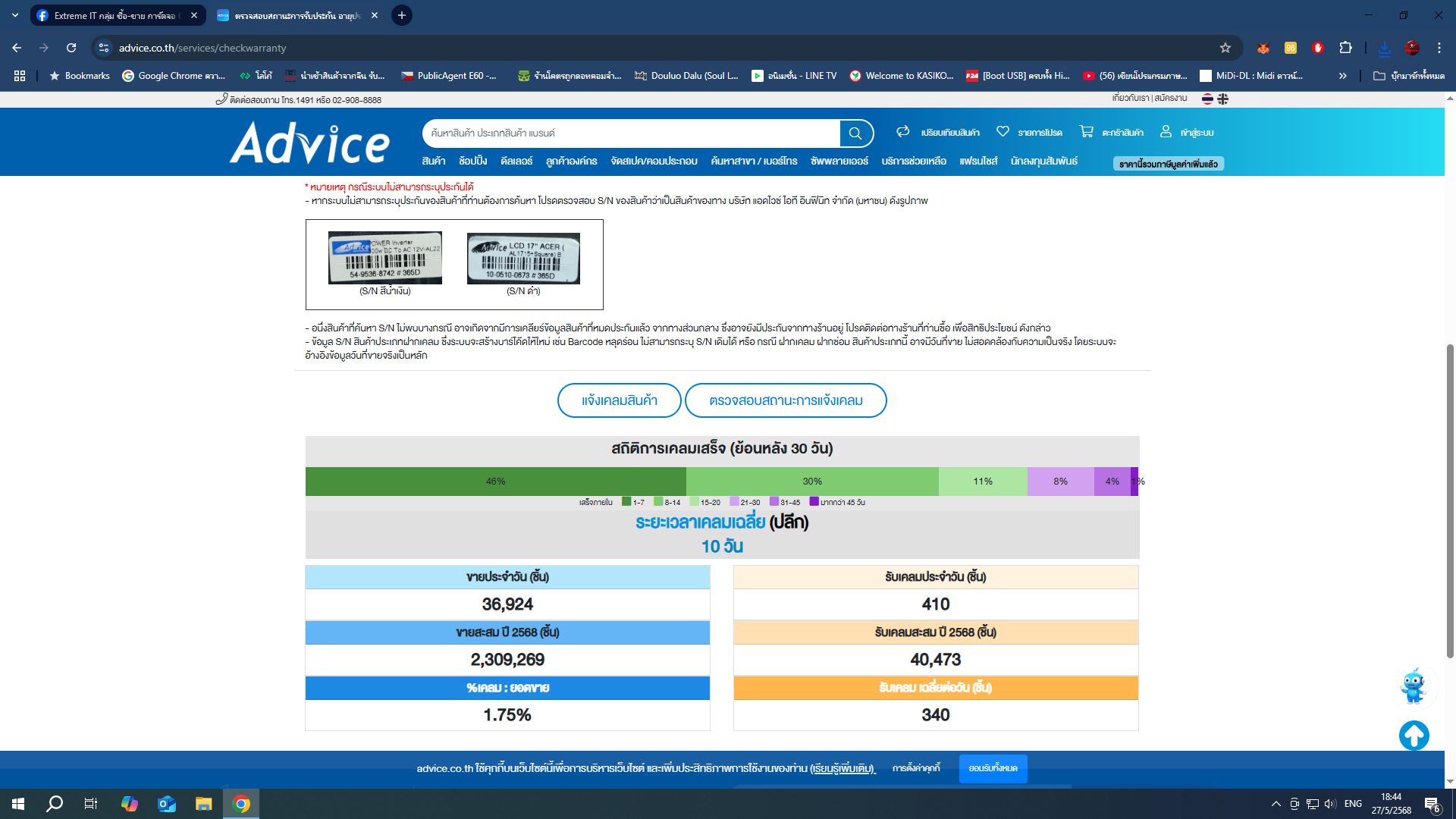Viewport: 1456px width, 819px height.
Task: Open the chatbot mascot assistant
Action: point(1413,686)
